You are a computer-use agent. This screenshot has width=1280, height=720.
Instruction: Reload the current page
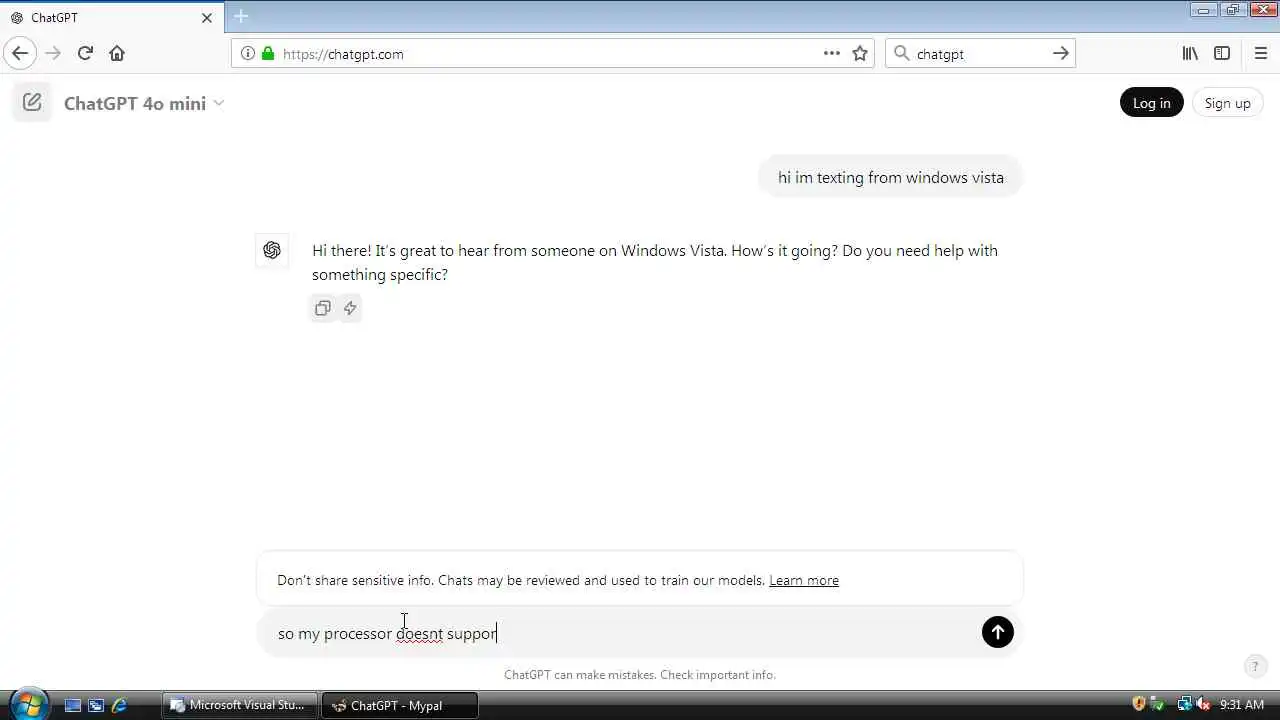(85, 53)
